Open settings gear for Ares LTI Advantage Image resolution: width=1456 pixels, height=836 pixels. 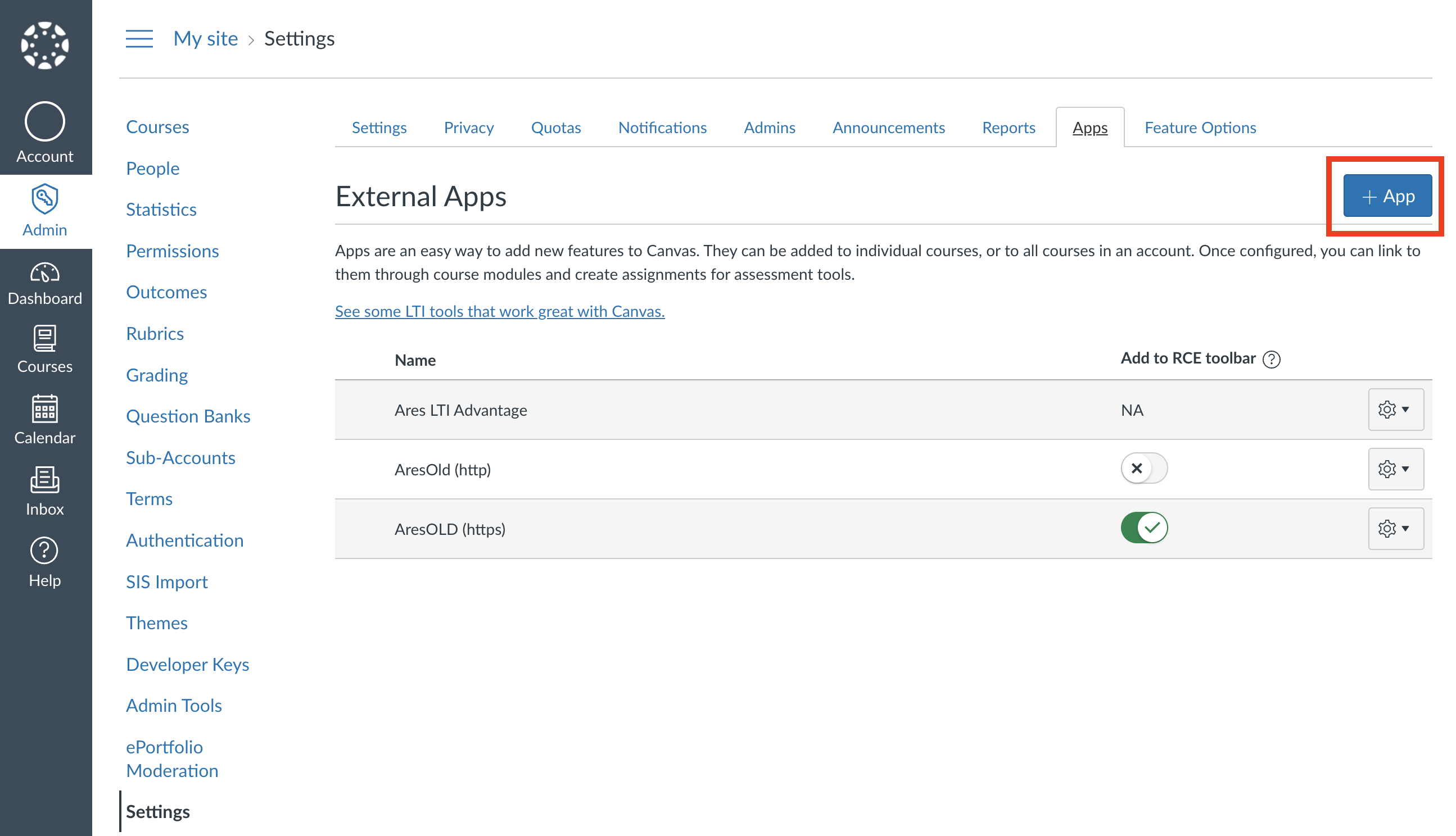coord(1395,410)
